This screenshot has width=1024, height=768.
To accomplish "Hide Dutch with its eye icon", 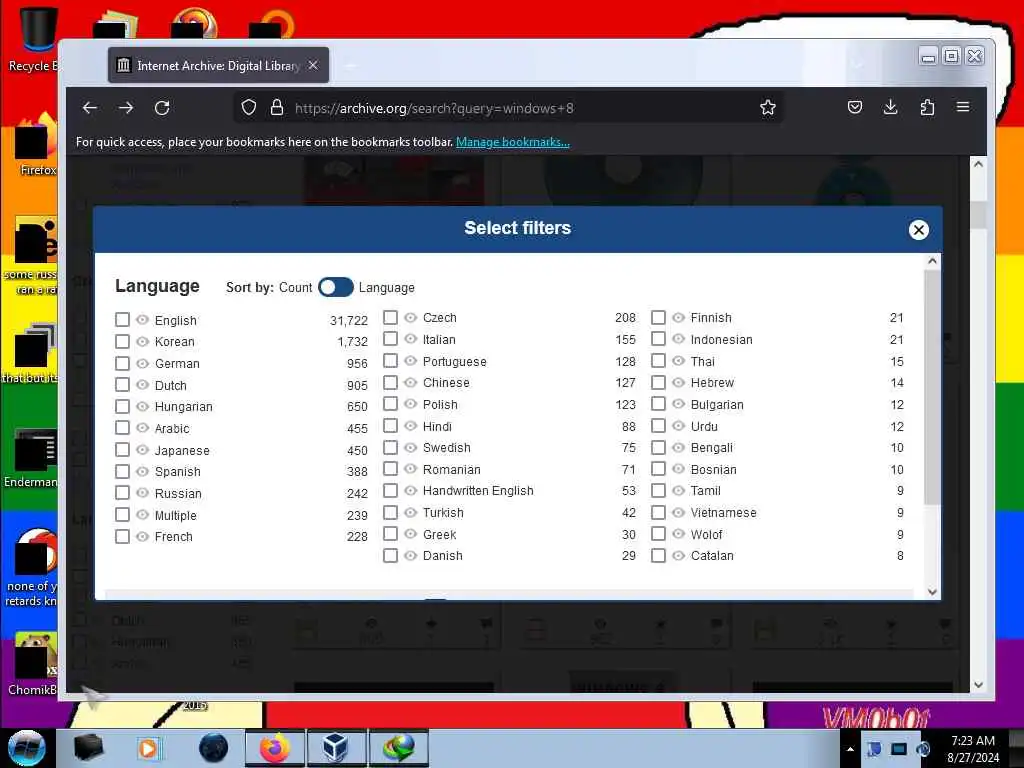I will pyautogui.click(x=142, y=385).
